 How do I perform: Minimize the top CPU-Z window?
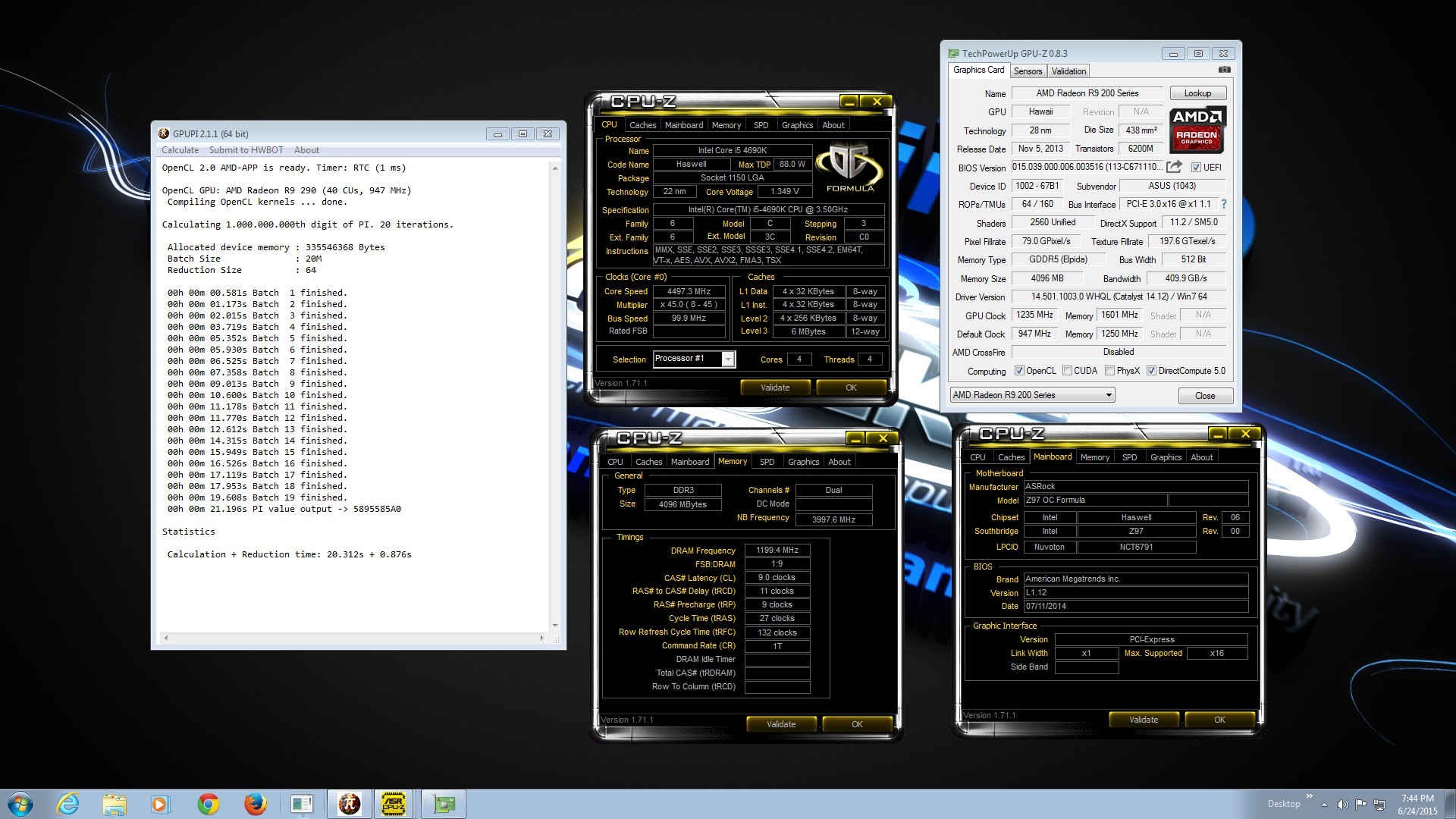(x=849, y=102)
